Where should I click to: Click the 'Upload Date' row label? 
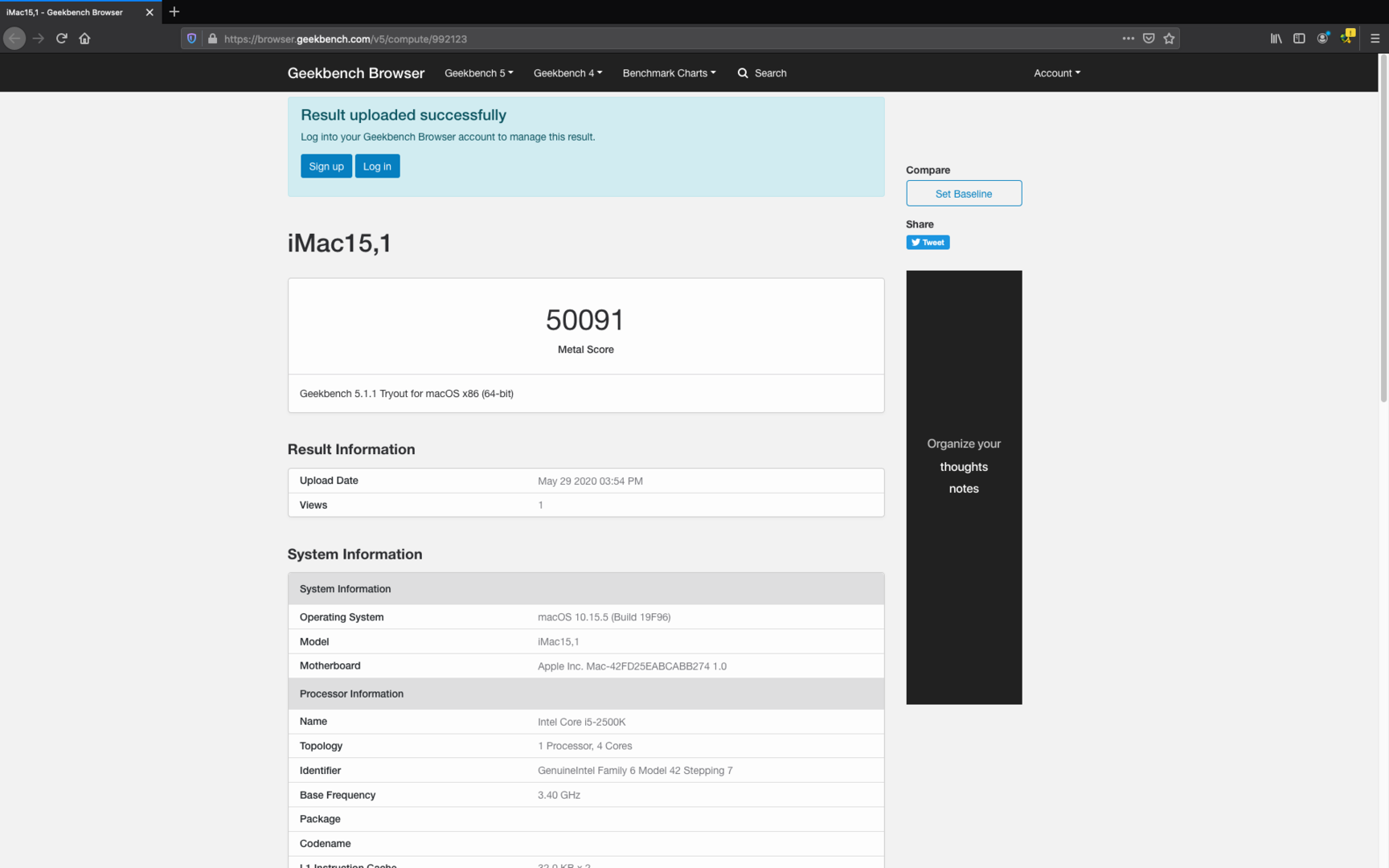pyautogui.click(x=329, y=481)
